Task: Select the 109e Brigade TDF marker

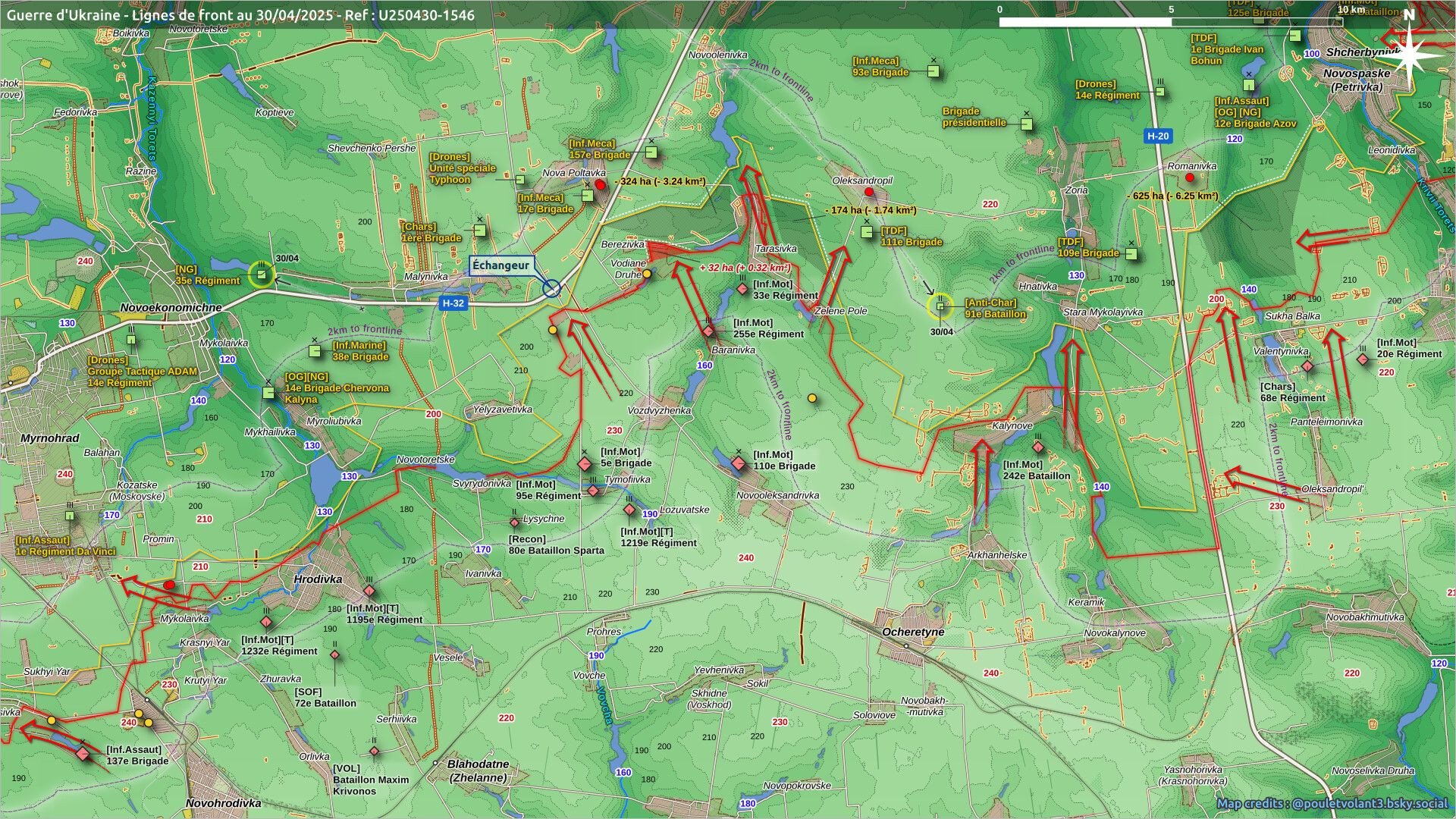Action: click(x=1131, y=253)
